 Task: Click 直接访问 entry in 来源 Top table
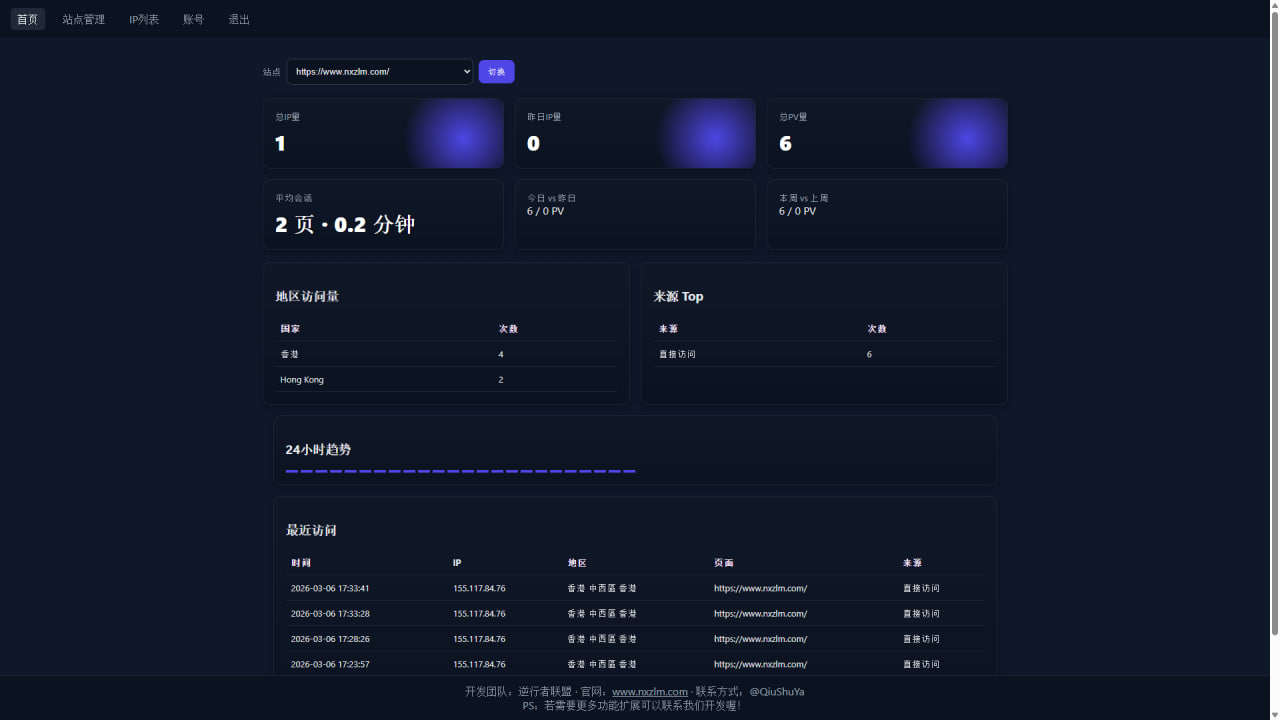tap(678, 354)
